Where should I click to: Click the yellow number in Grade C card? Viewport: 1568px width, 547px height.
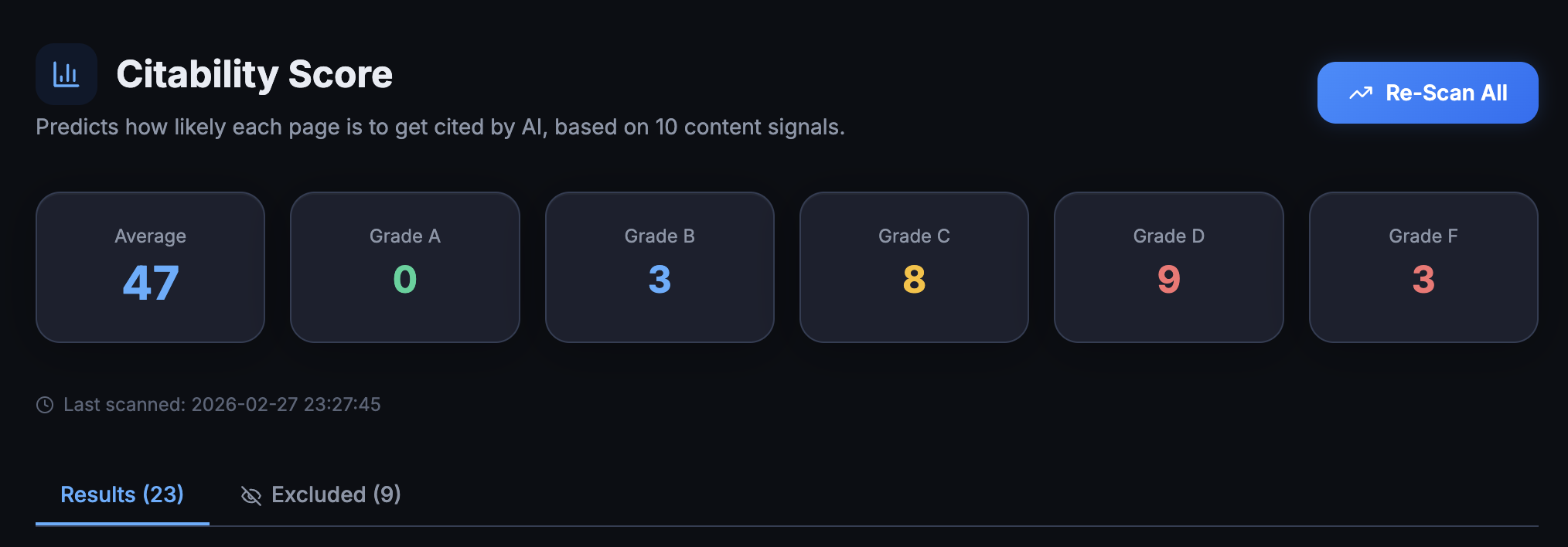point(914,280)
